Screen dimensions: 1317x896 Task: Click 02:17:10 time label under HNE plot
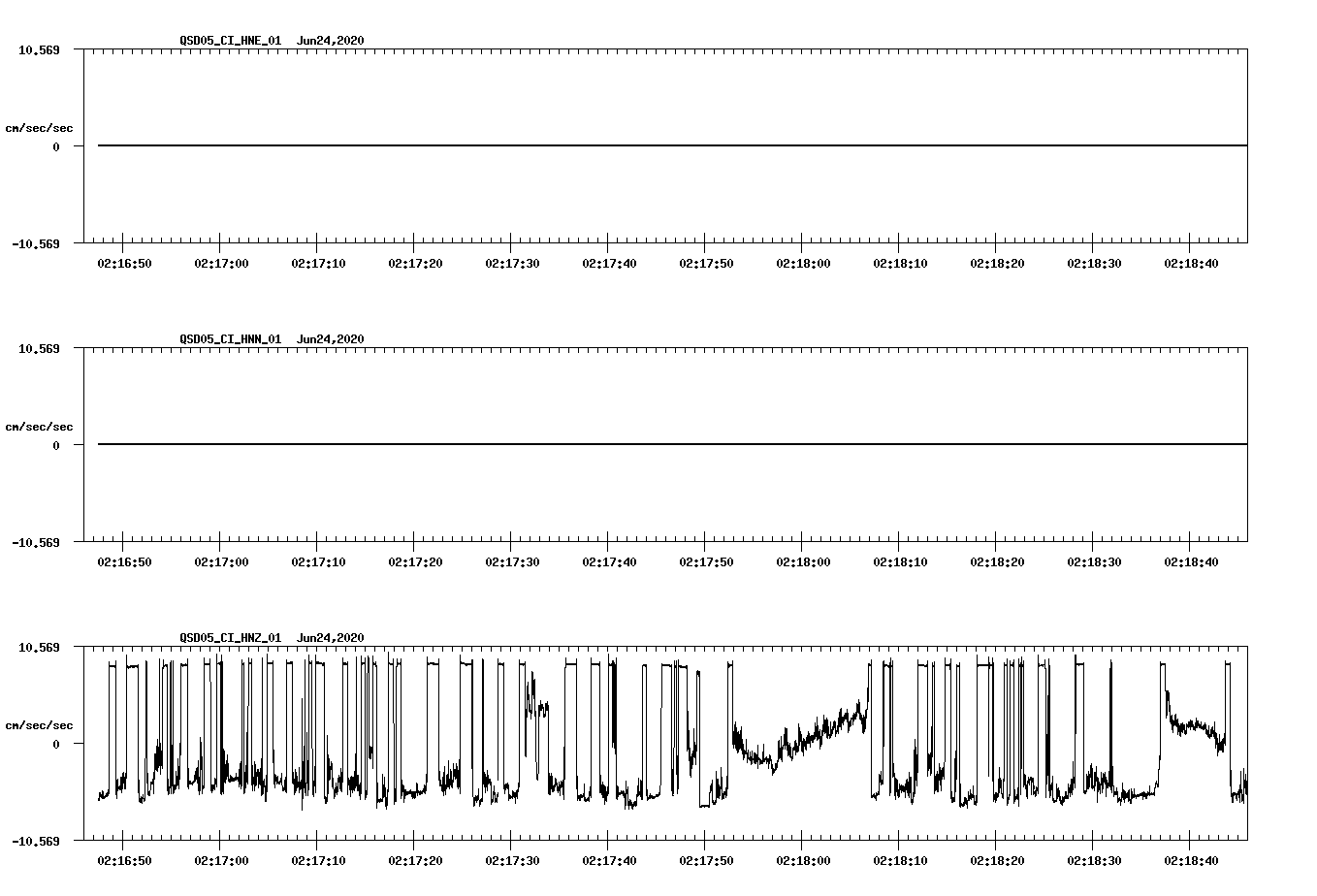point(318,263)
